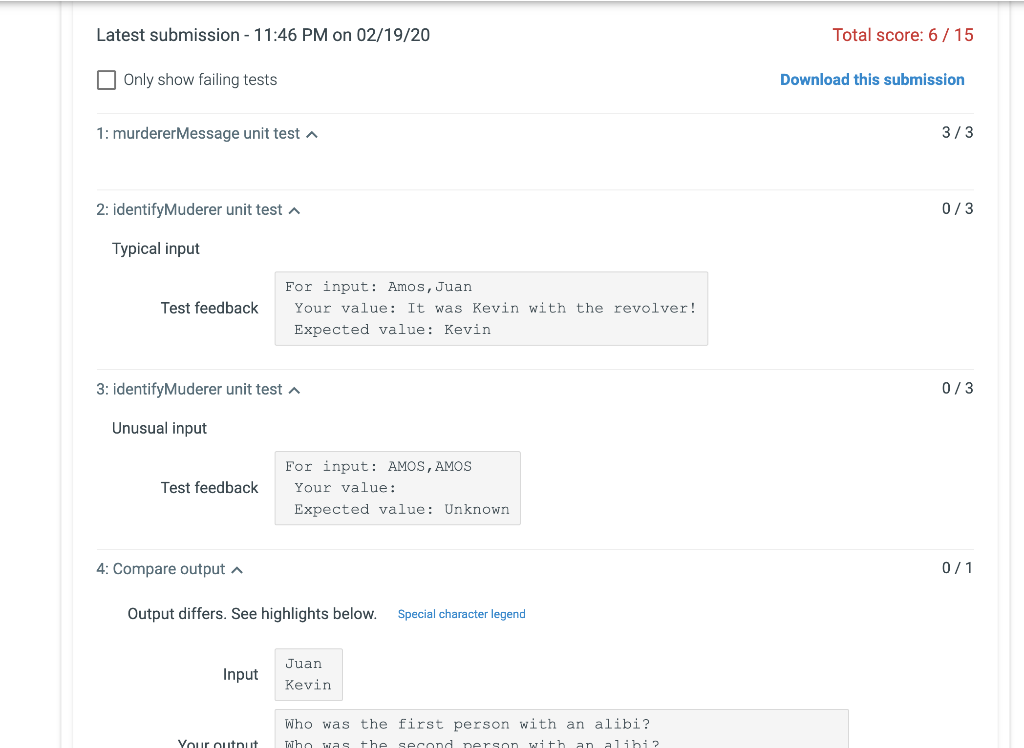The image size is (1024, 748).
Task: Click the Test feedback label under Unusual input
Action: tap(210, 488)
